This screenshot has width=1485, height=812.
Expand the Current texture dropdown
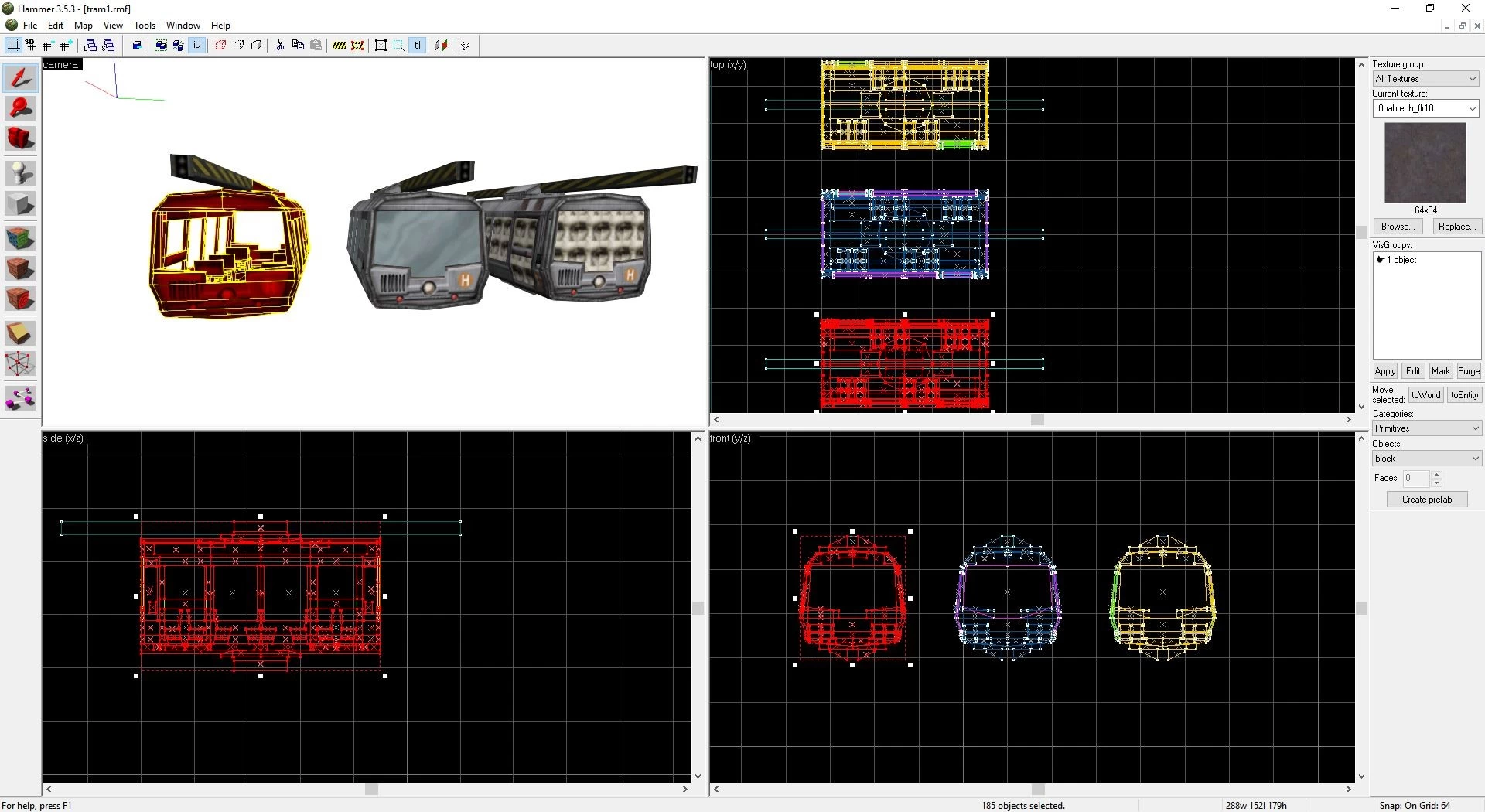coord(1425,108)
